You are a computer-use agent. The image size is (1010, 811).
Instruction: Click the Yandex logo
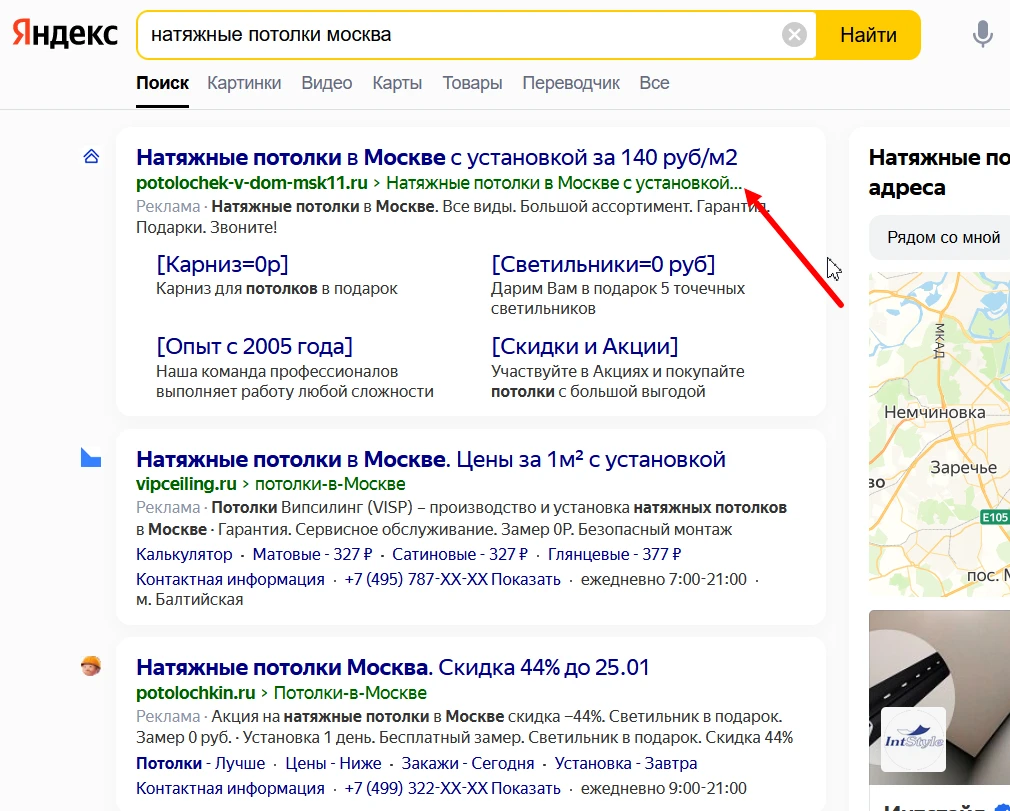pyautogui.click(x=65, y=35)
